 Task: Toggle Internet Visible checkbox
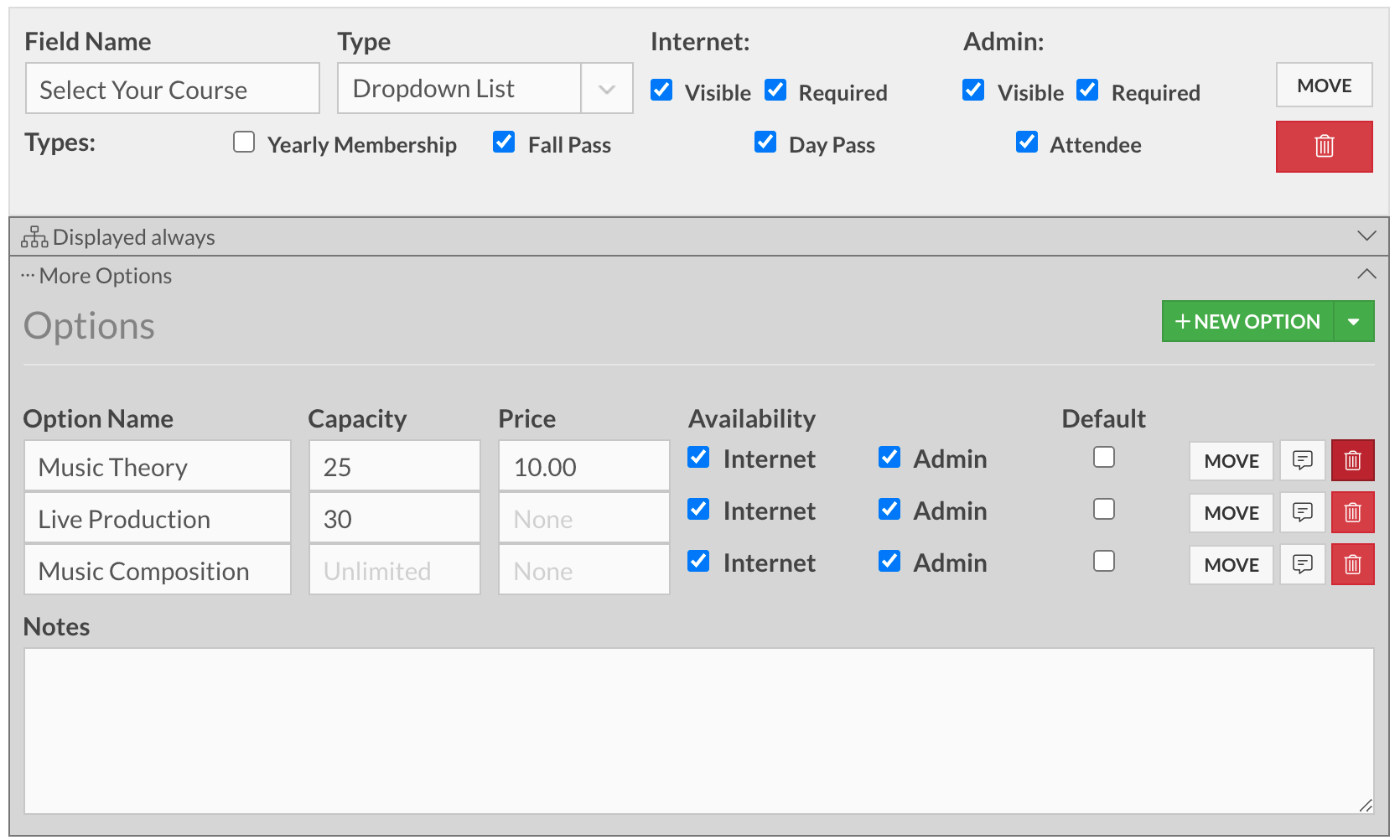[x=661, y=90]
